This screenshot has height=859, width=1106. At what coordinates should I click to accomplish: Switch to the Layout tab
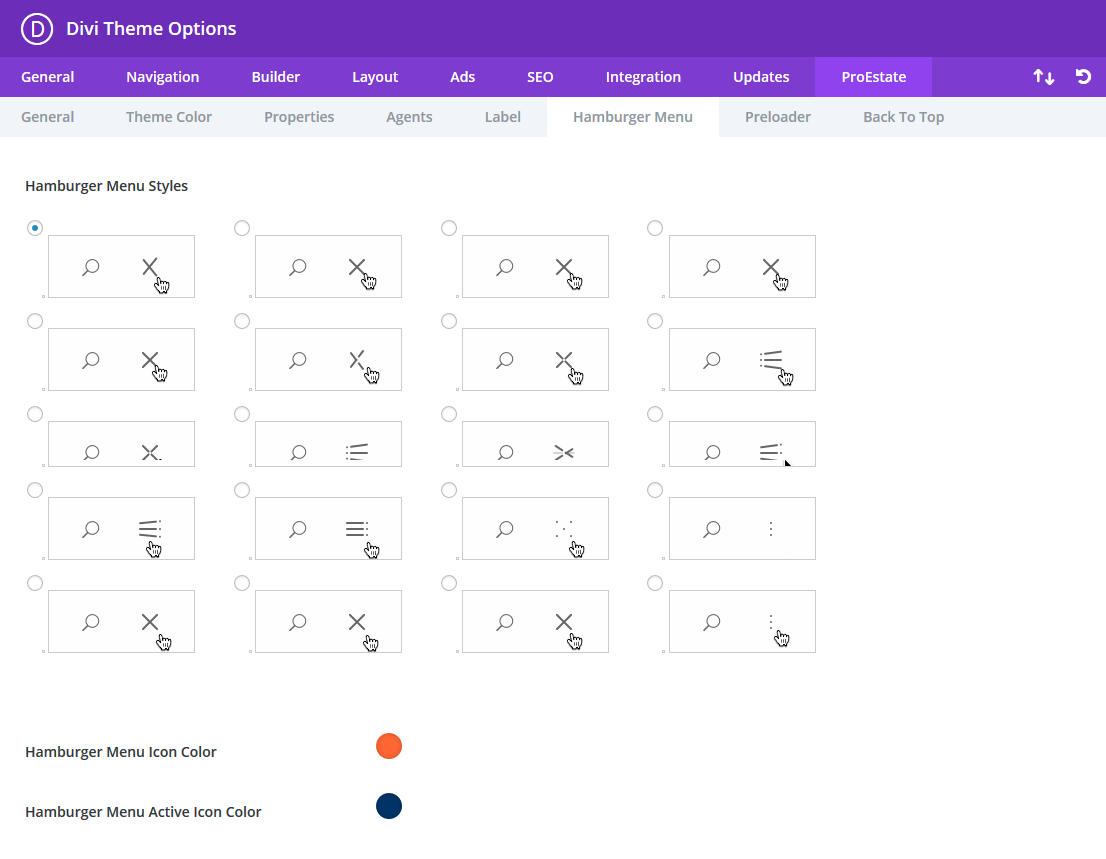pos(375,77)
